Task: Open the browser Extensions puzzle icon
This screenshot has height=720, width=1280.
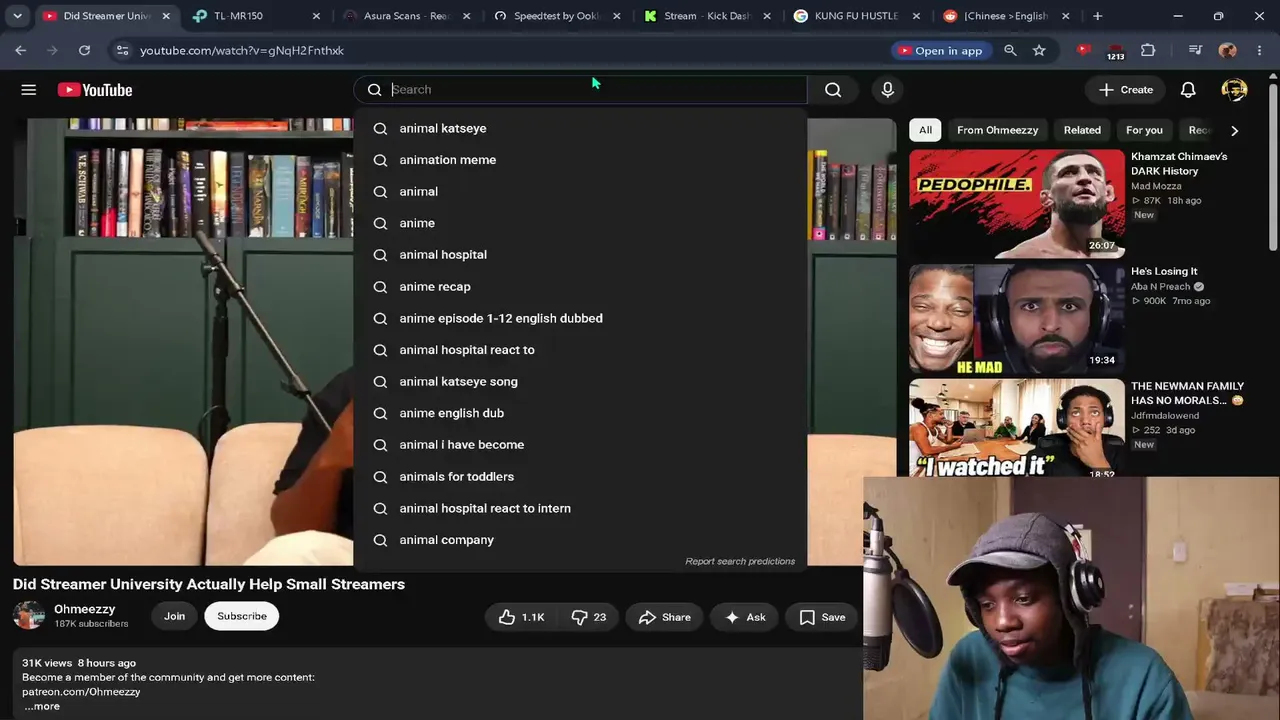Action: (x=1148, y=50)
